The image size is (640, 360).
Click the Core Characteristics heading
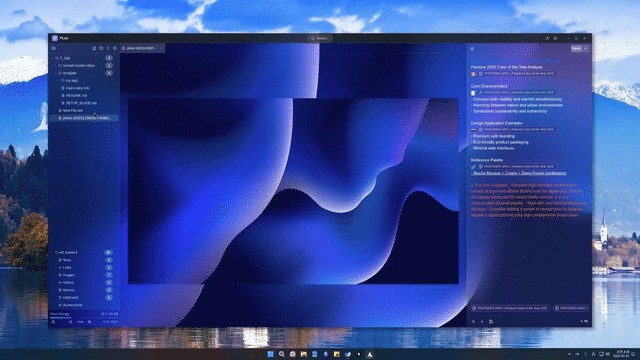coord(489,86)
